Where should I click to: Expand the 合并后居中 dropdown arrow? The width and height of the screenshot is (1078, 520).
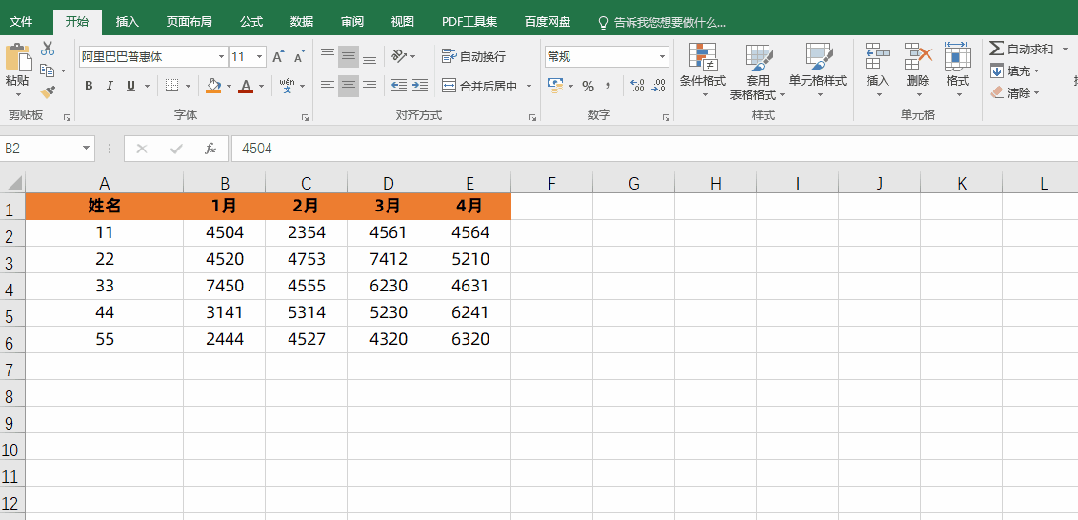(529, 86)
